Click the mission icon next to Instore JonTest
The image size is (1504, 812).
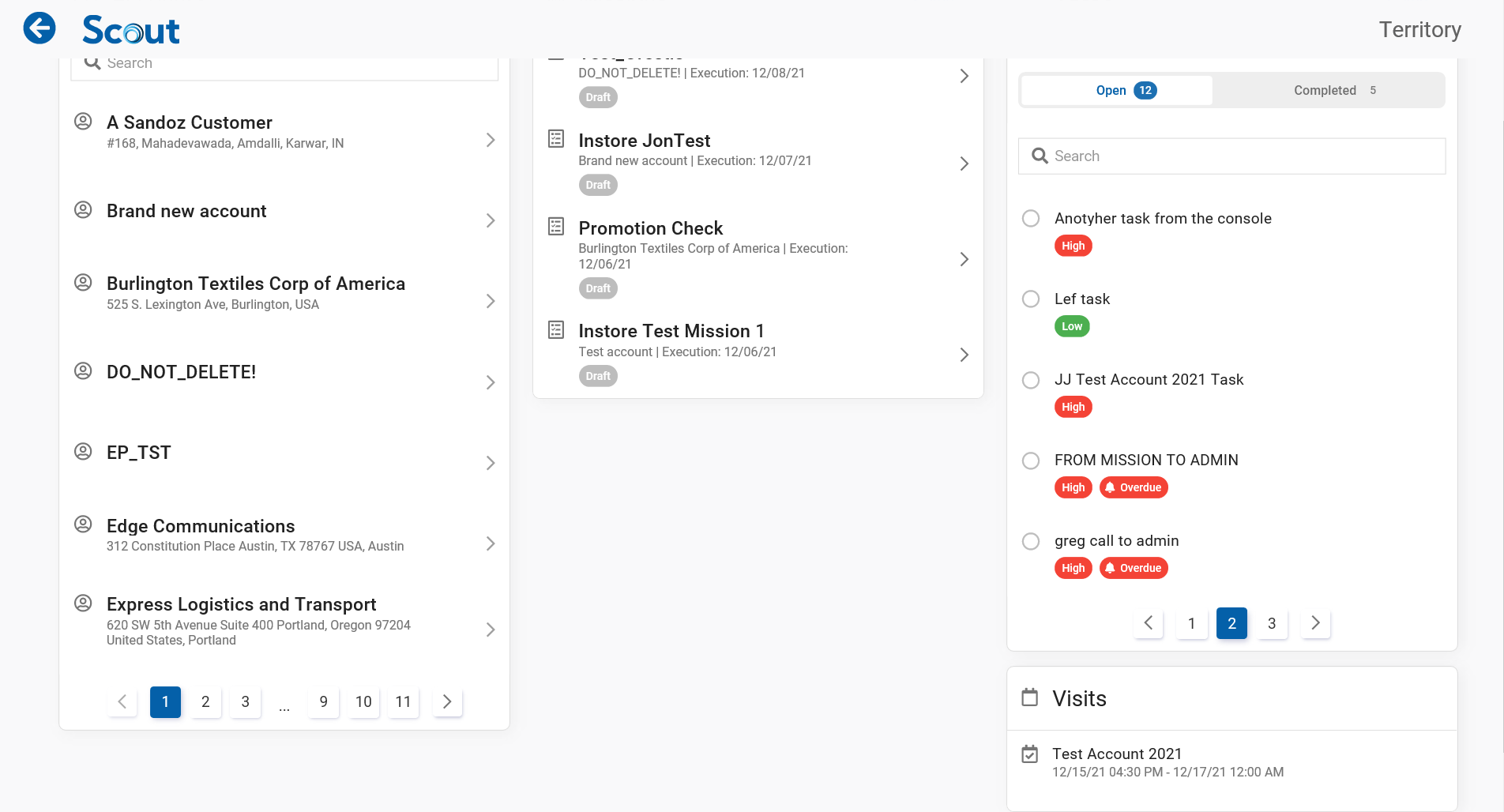pos(556,139)
